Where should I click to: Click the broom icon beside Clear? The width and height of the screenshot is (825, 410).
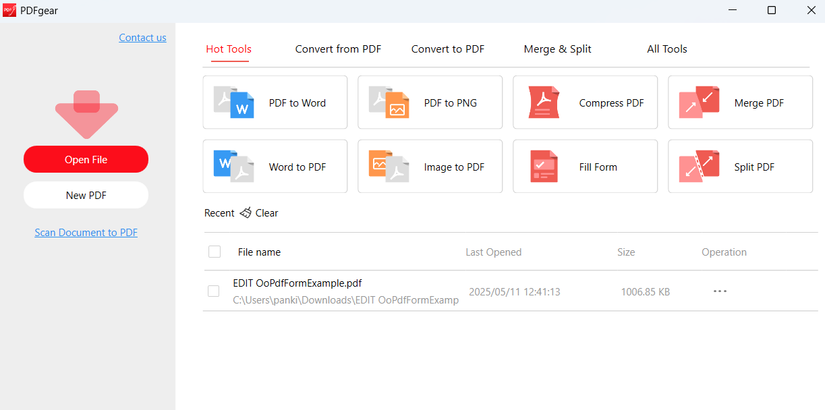coord(245,213)
